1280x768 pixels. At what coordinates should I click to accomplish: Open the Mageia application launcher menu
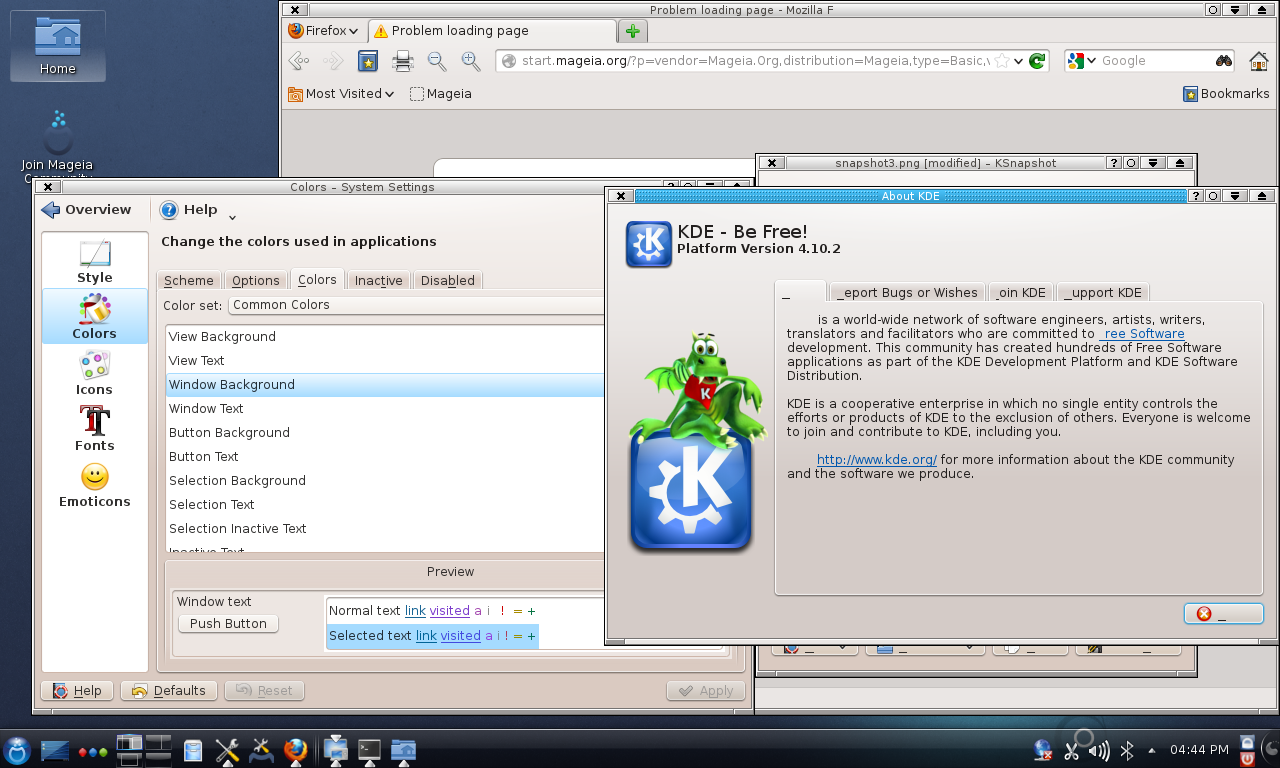coord(17,749)
